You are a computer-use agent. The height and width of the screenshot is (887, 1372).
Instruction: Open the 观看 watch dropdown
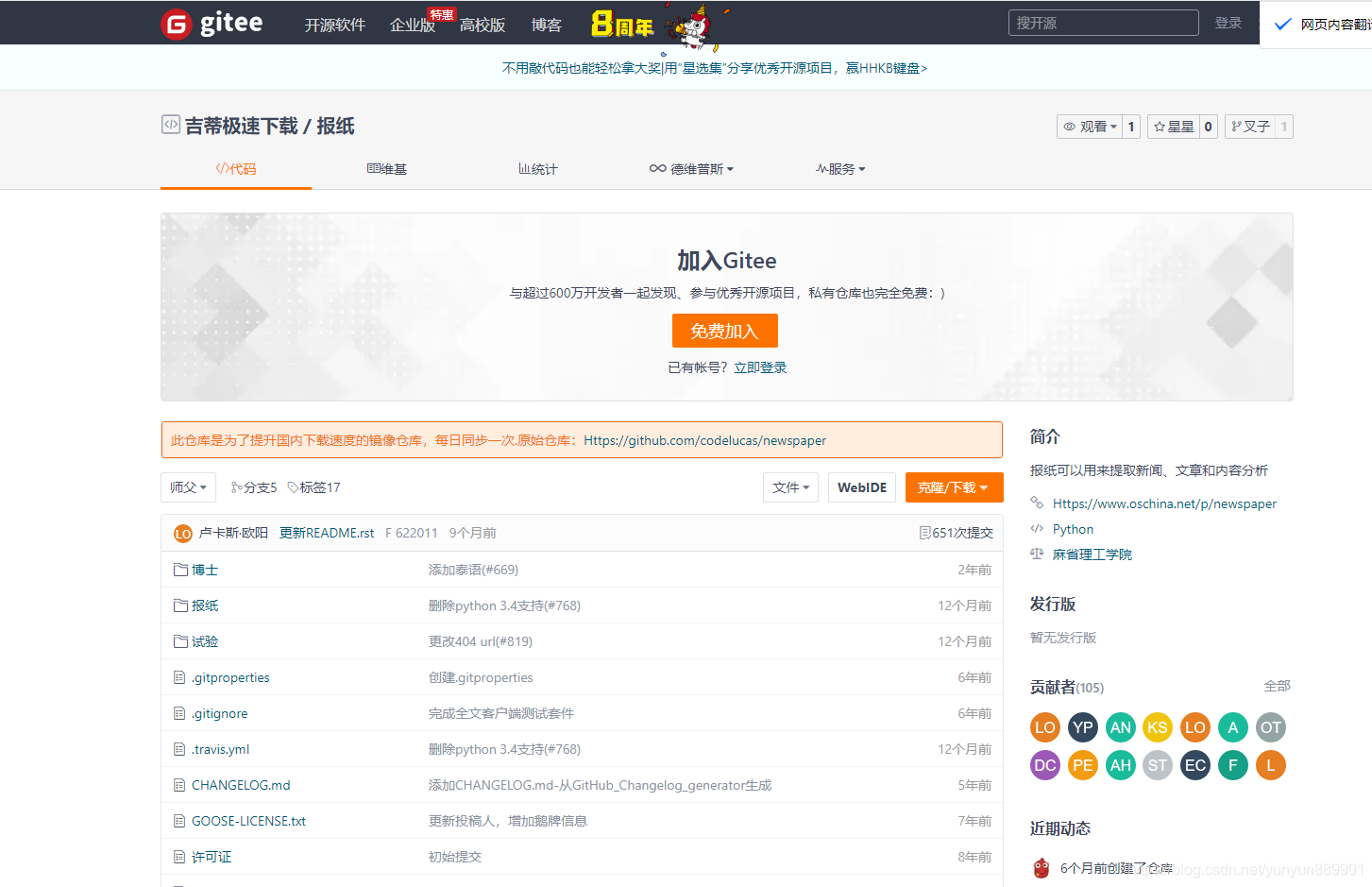(x=1090, y=127)
